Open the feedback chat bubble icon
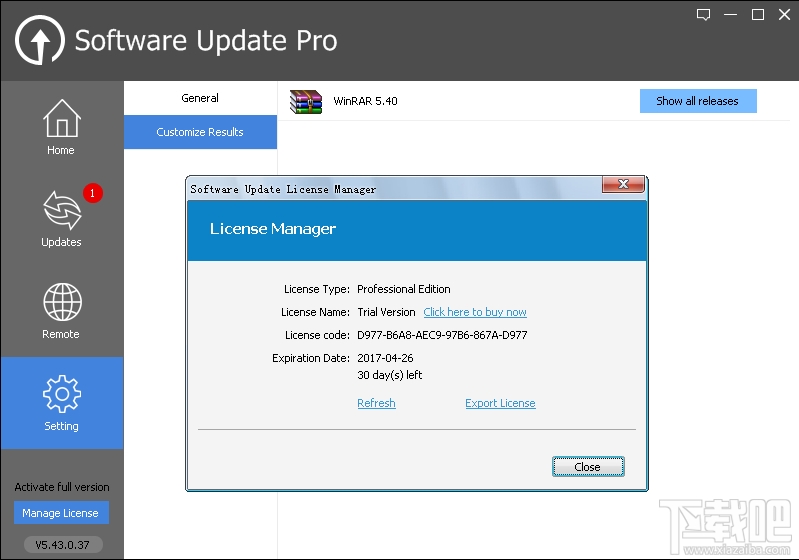Viewport: 799px width, 560px height. point(703,15)
